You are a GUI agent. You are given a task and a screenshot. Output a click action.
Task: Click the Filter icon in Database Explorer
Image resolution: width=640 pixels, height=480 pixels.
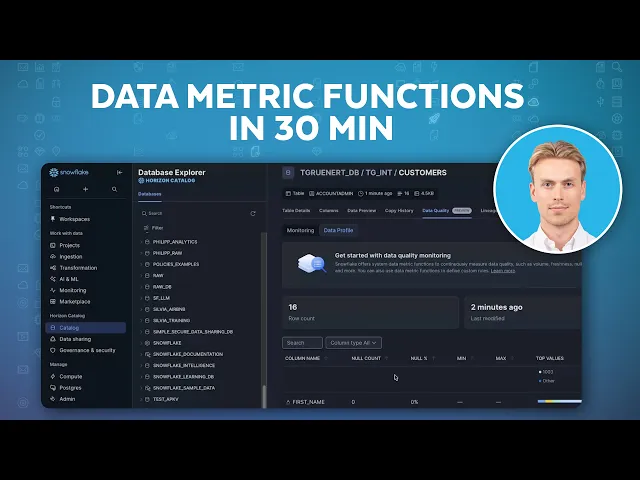point(146,228)
